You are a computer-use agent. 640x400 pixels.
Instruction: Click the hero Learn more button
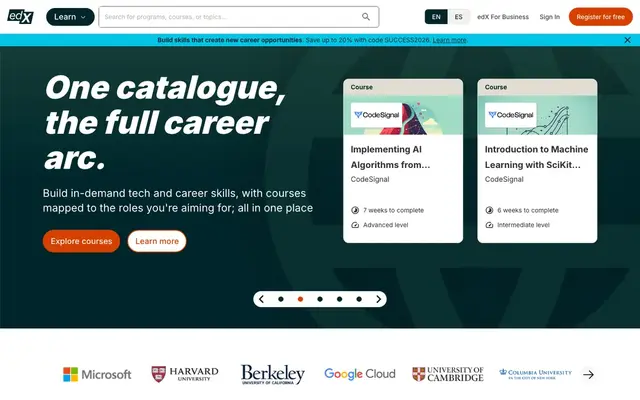[x=157, y=241]
